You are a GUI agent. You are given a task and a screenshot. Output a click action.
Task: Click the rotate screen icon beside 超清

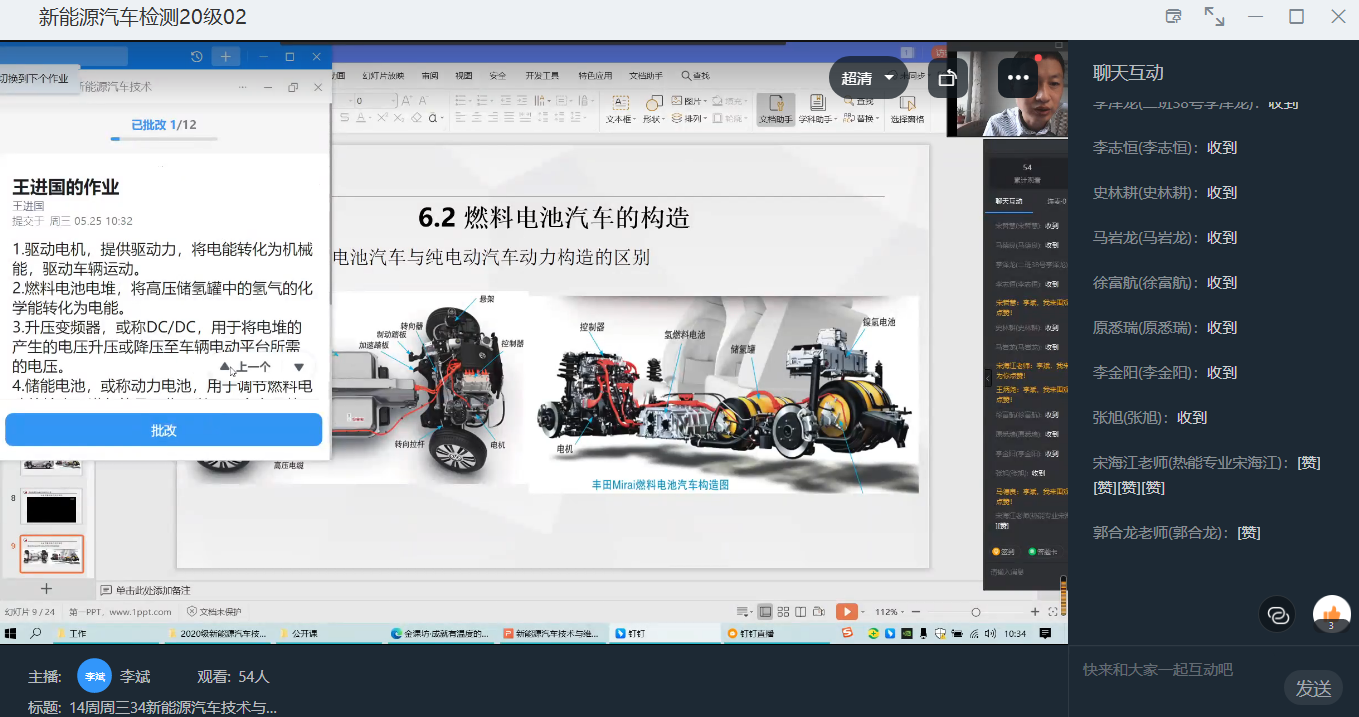coord(947,78)
